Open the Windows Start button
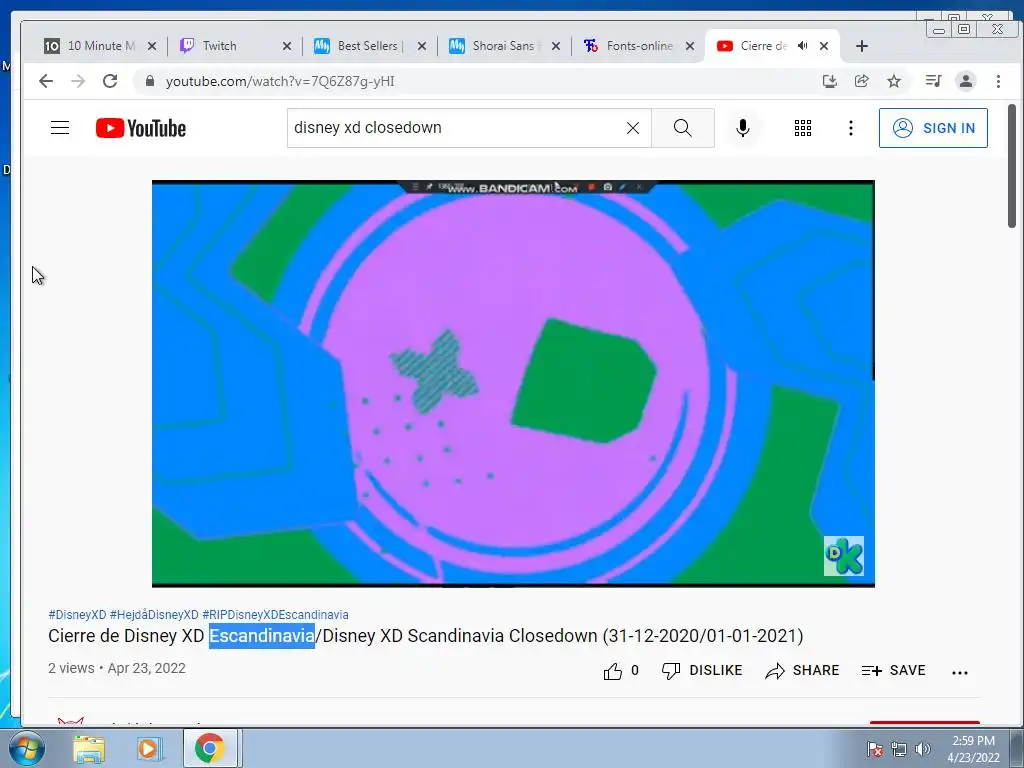 (x=26, y=748)
